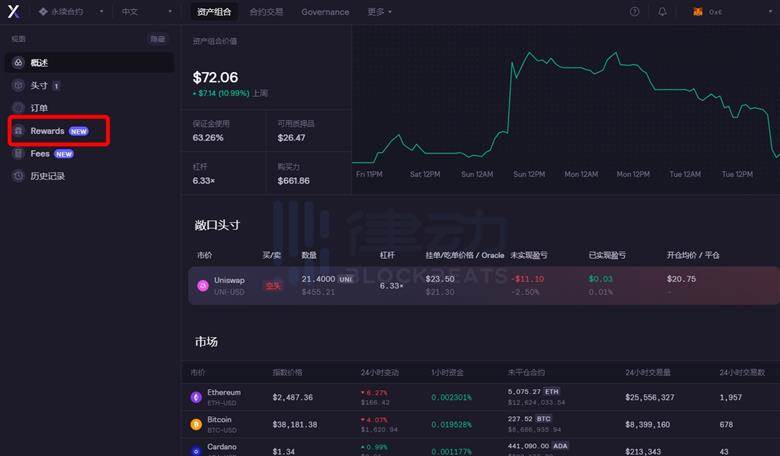Click the $26.47 free collateral value
The image size is (780, 456).
pos(292,138)
